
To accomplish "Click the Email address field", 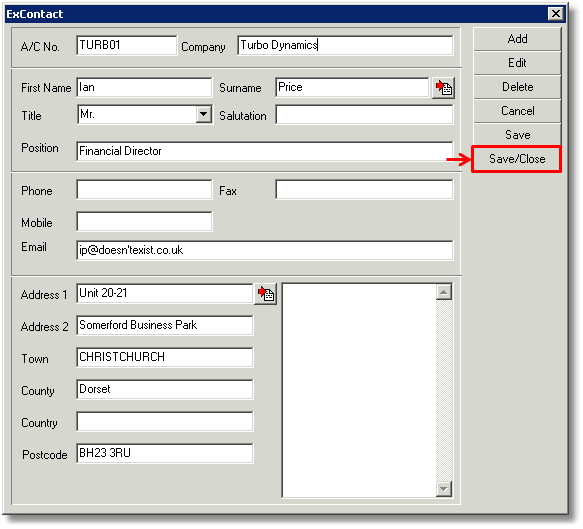I will [265, 250].
